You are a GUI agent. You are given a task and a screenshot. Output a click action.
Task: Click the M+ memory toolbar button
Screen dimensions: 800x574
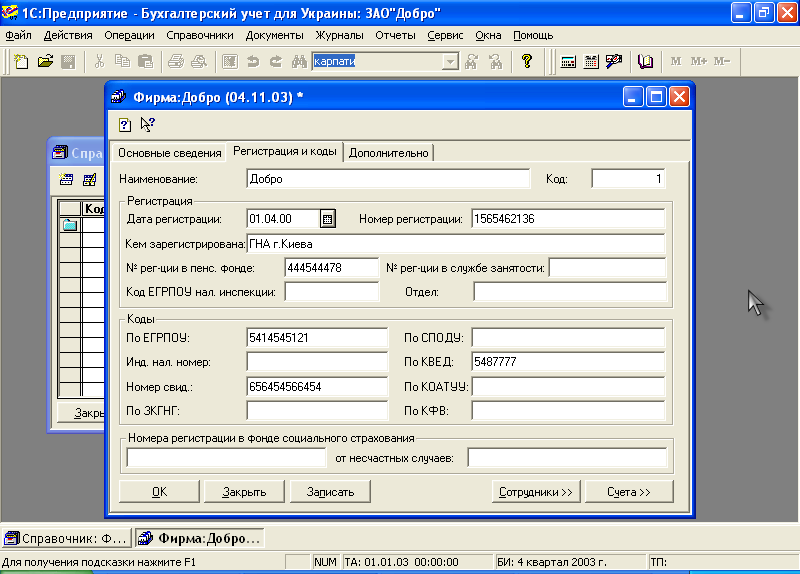click(x=698, y=61)
